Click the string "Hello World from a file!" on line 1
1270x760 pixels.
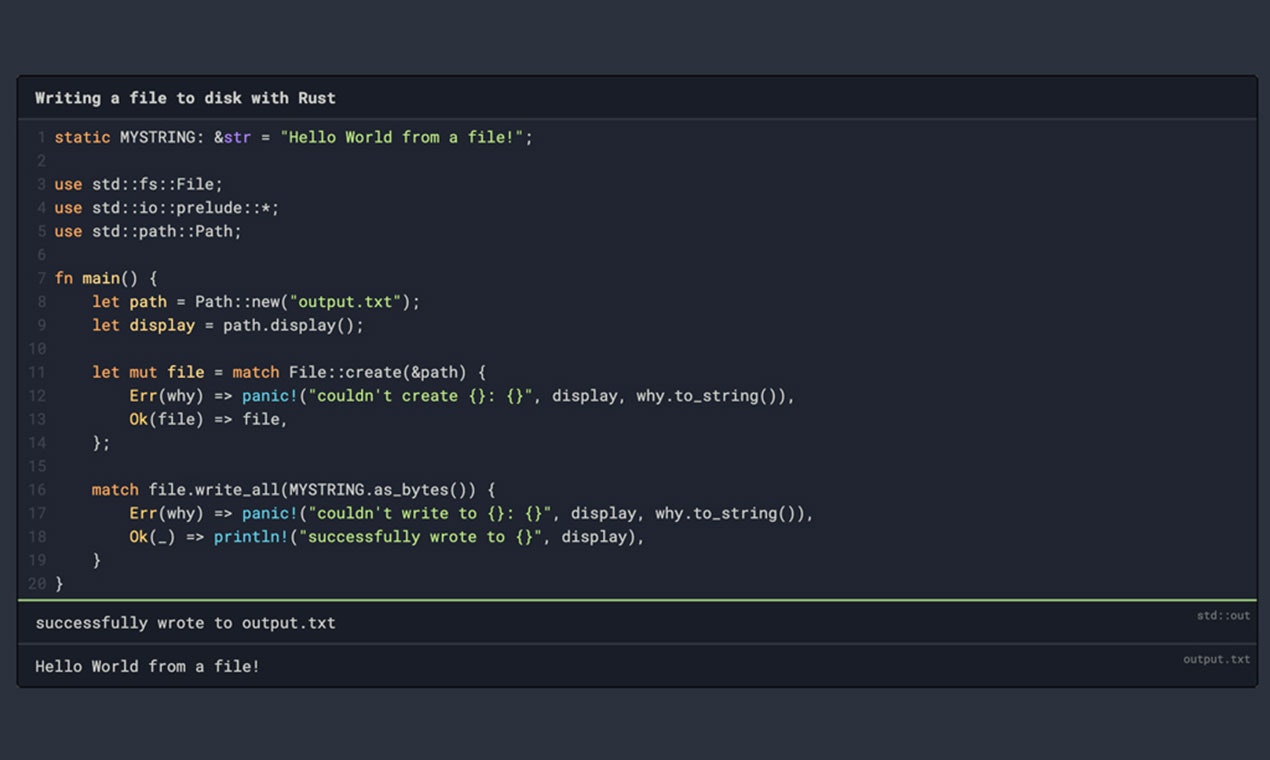[x=402, y=137]
